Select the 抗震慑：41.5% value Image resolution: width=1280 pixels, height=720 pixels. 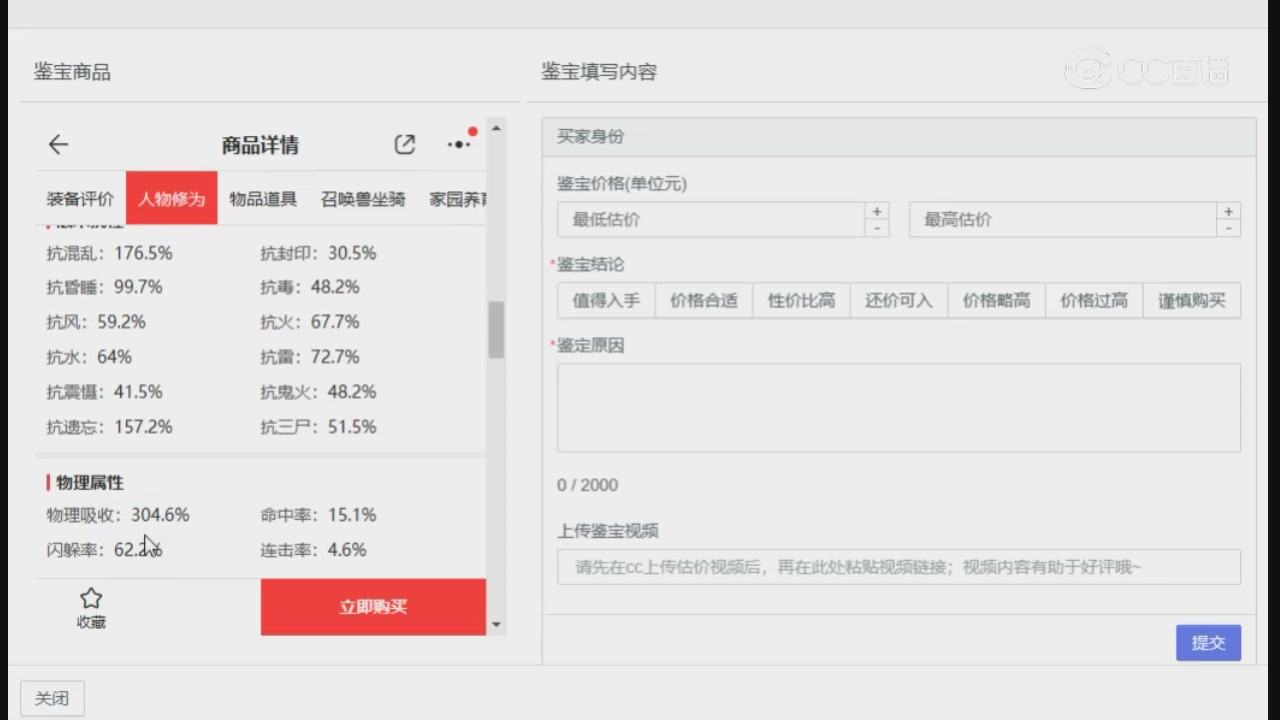coord(104,392)
